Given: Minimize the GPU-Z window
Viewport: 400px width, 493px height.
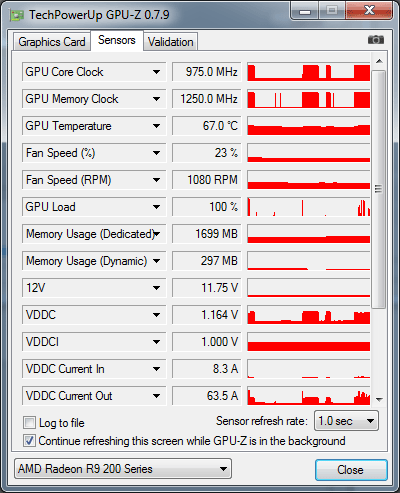Looking at the screenshot, I should click(x=305, y=11).
